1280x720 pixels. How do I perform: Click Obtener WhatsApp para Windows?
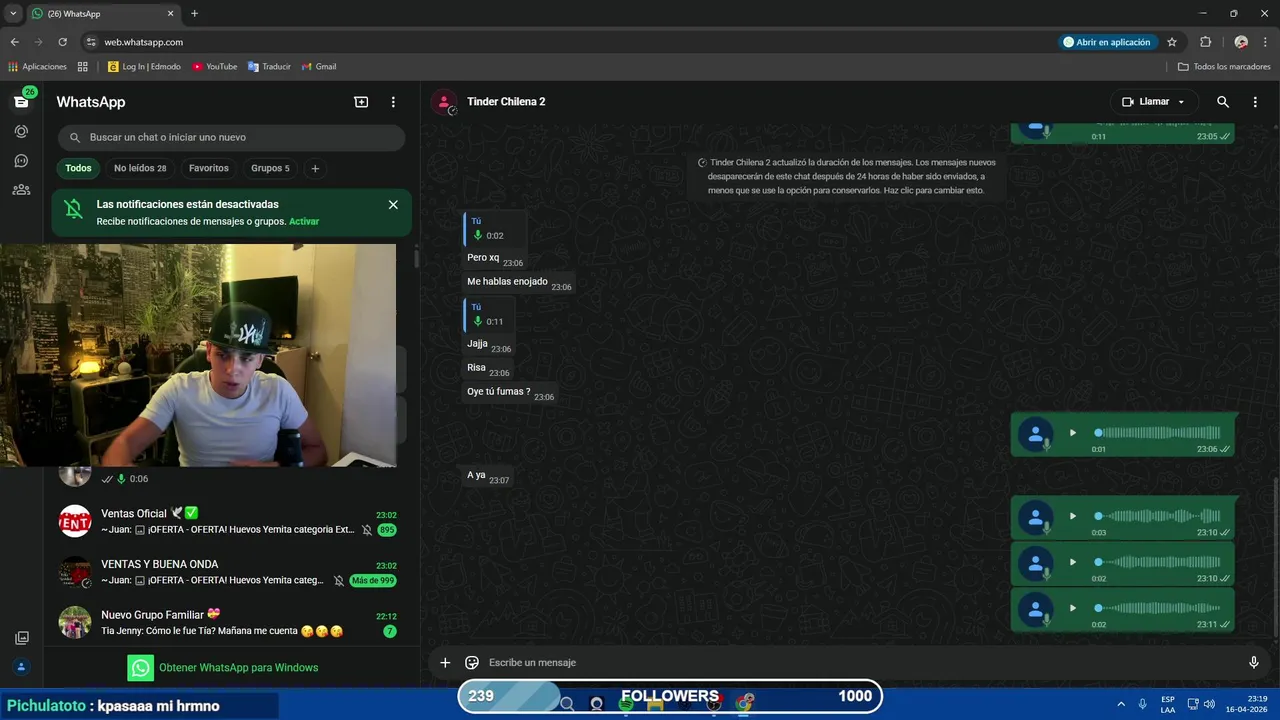tap(223, 668)
